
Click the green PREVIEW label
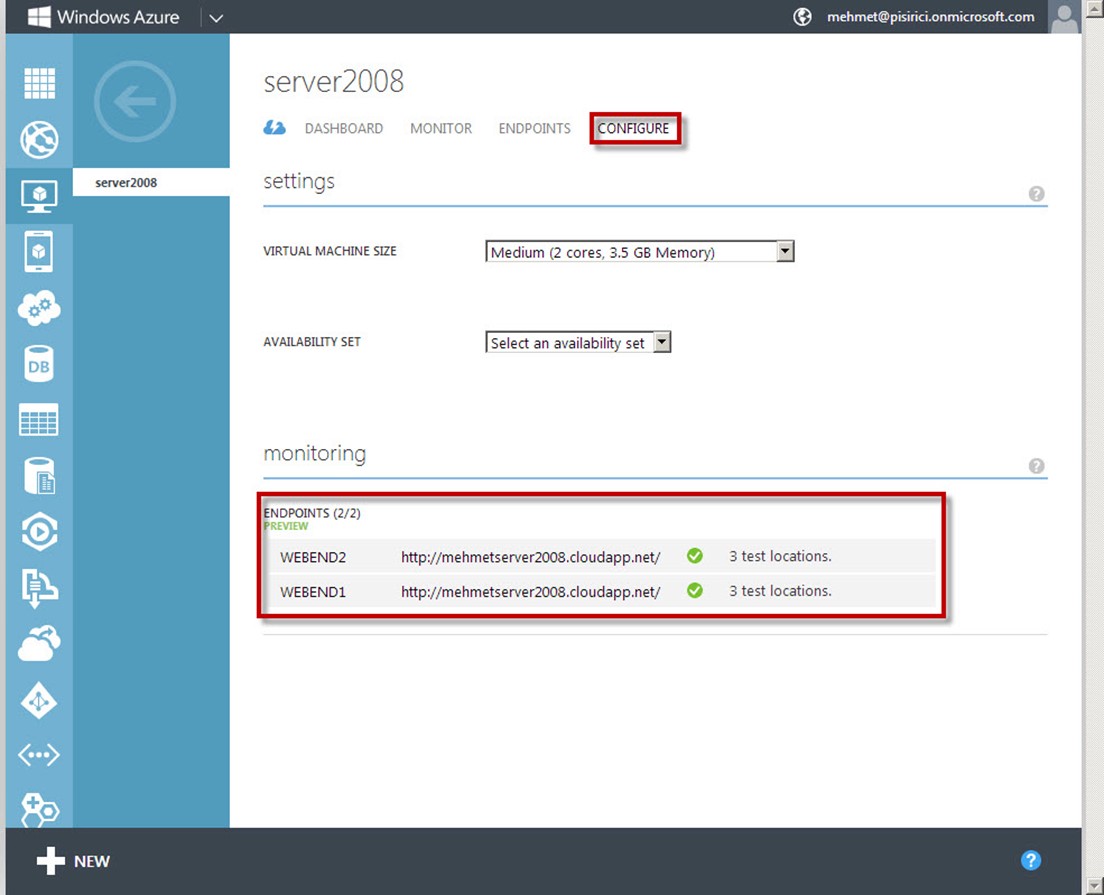(286, 526)
